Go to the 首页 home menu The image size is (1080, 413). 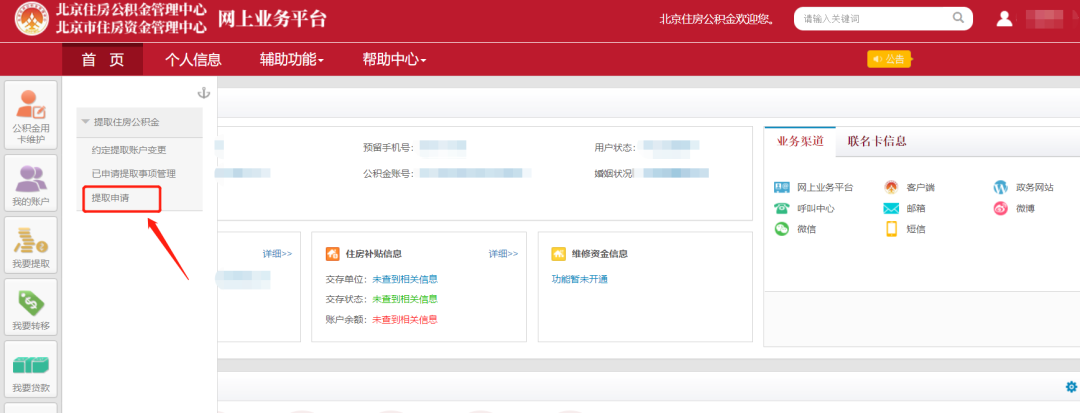[103, 60]
